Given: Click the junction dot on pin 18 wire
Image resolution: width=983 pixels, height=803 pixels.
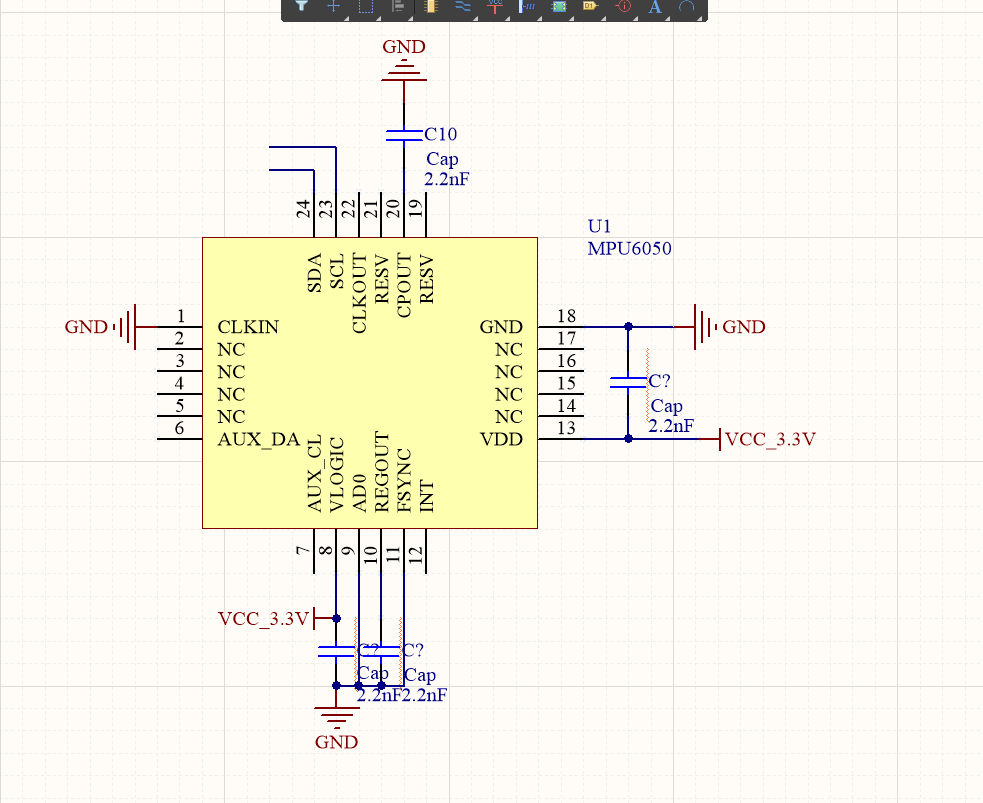Looking at the screenshot, I should tap(628, 327).
